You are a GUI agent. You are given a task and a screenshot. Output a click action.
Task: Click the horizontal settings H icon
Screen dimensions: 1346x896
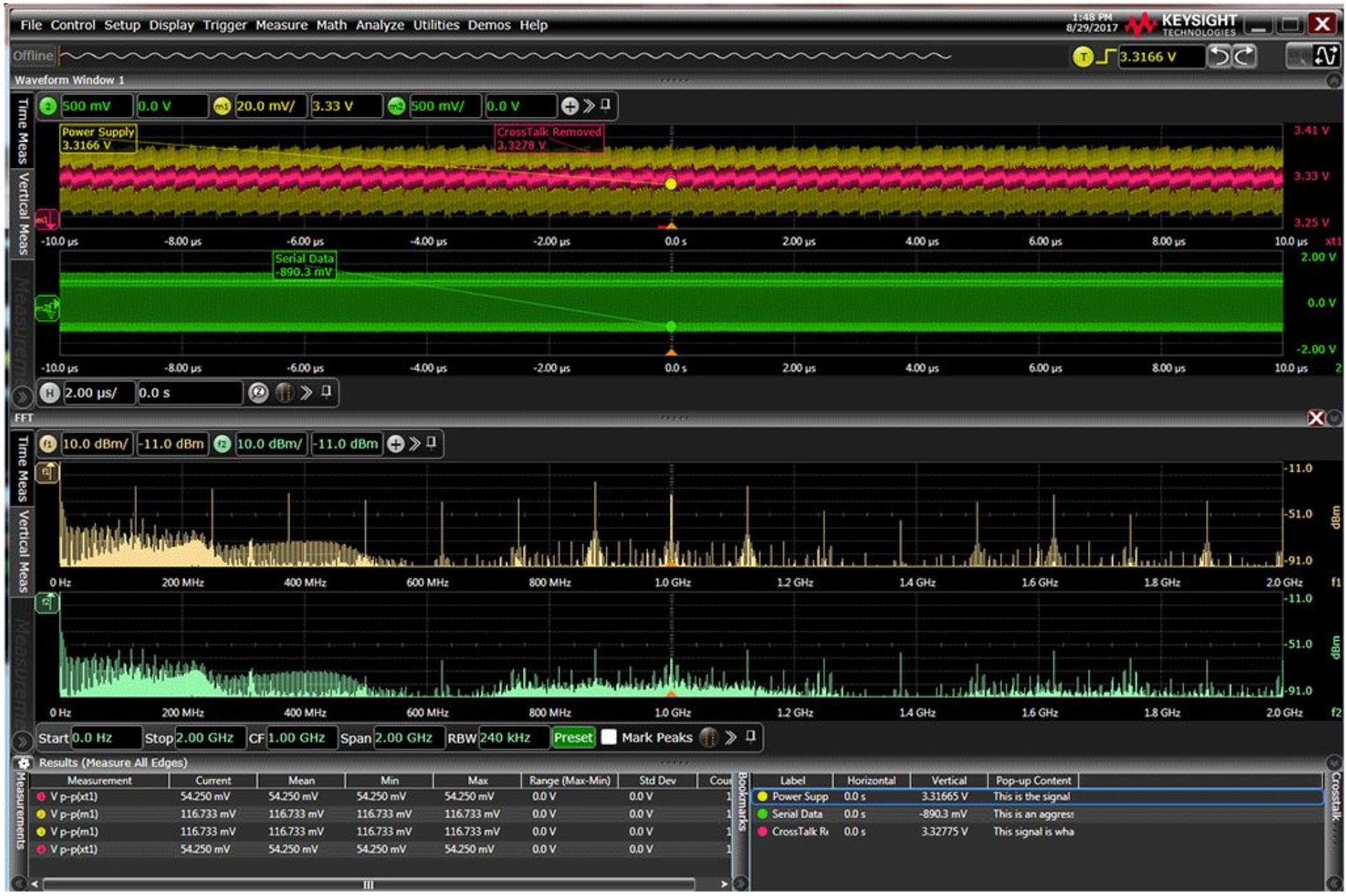[49, 392]
